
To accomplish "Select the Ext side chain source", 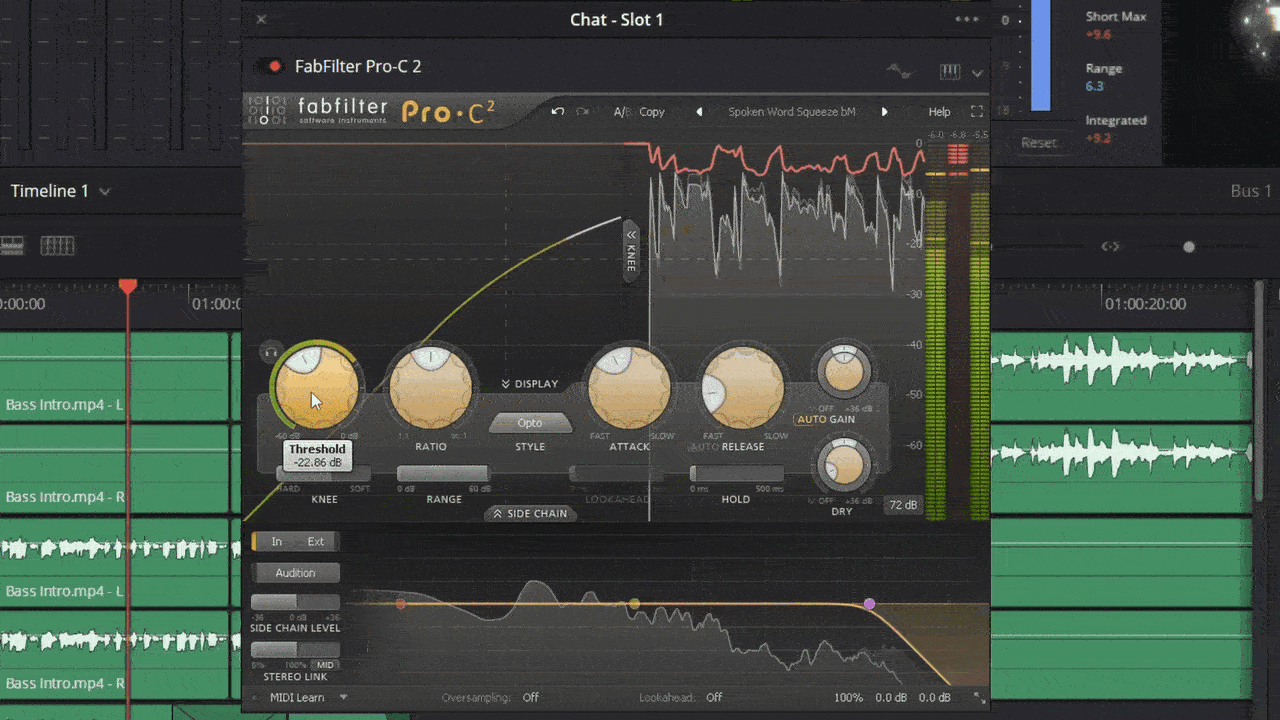I will click(316, 542).
